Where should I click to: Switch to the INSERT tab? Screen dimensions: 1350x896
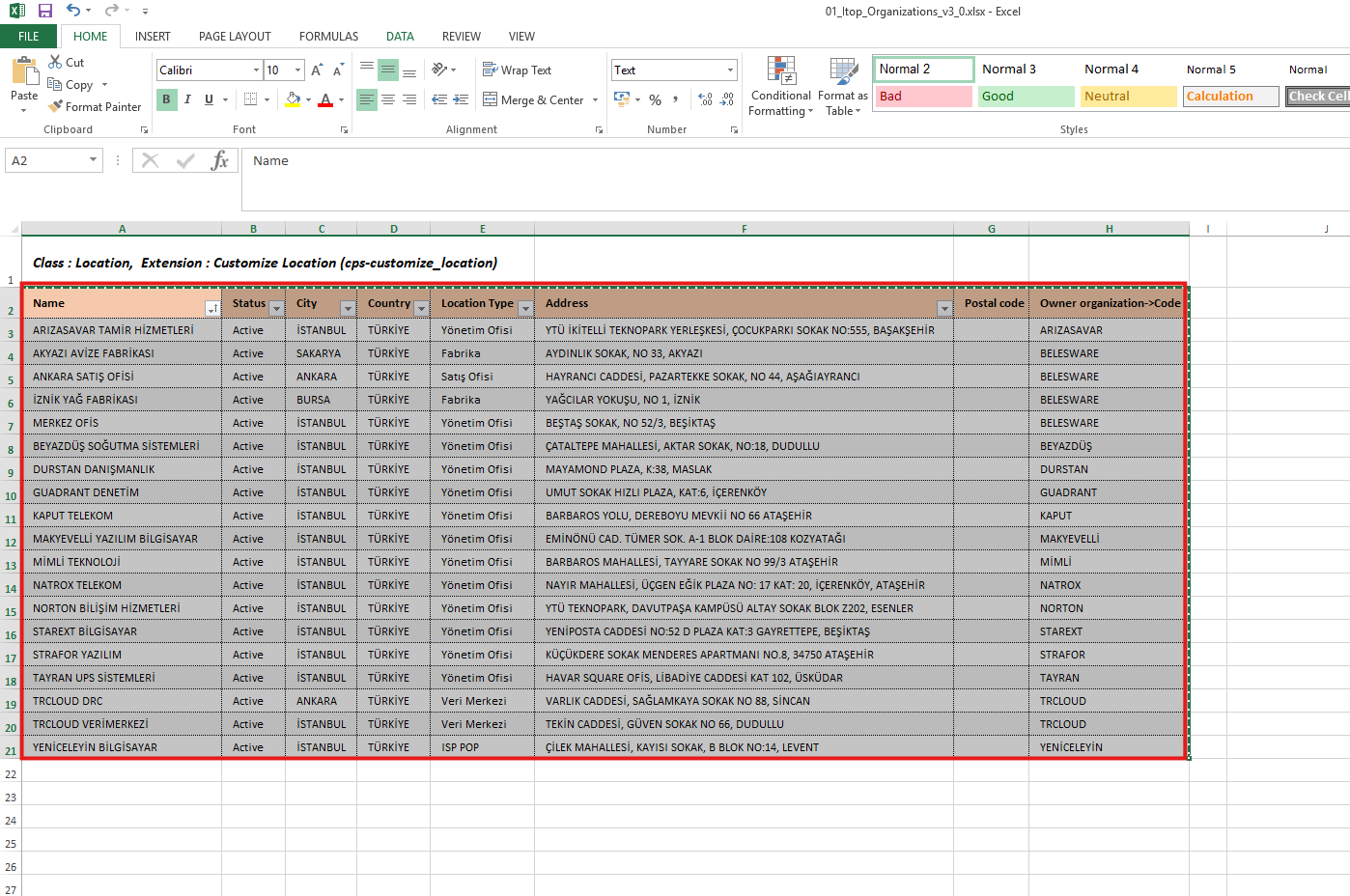(x=153, y=37)
